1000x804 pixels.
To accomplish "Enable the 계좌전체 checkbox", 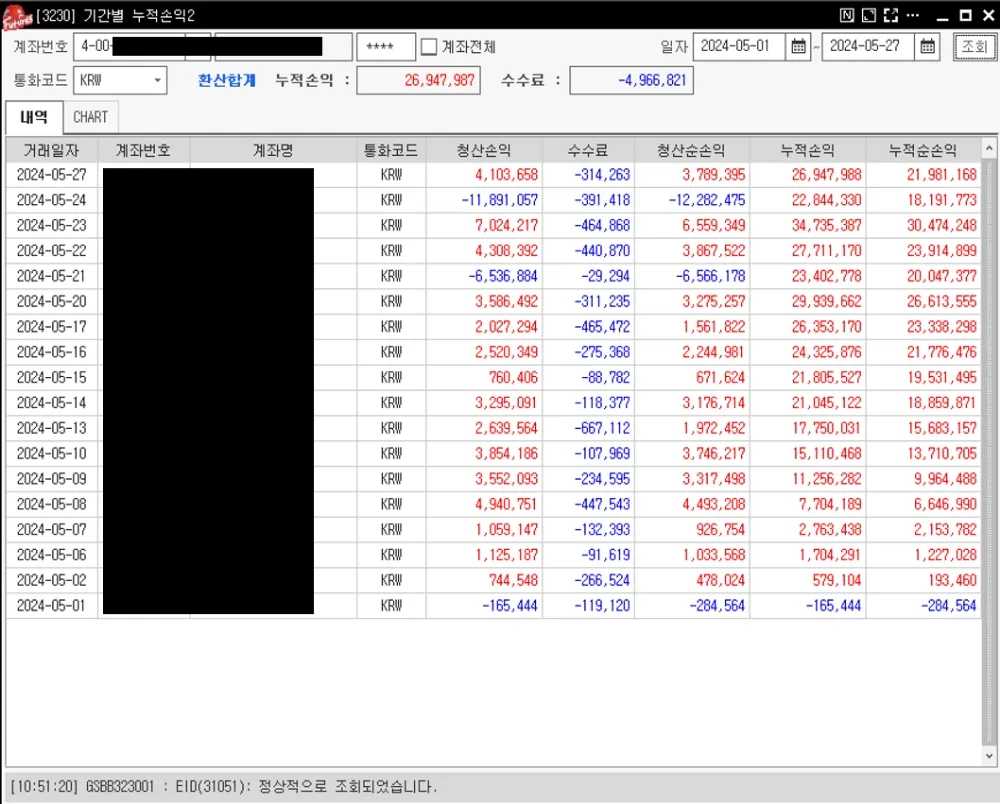I will (429, 47).
